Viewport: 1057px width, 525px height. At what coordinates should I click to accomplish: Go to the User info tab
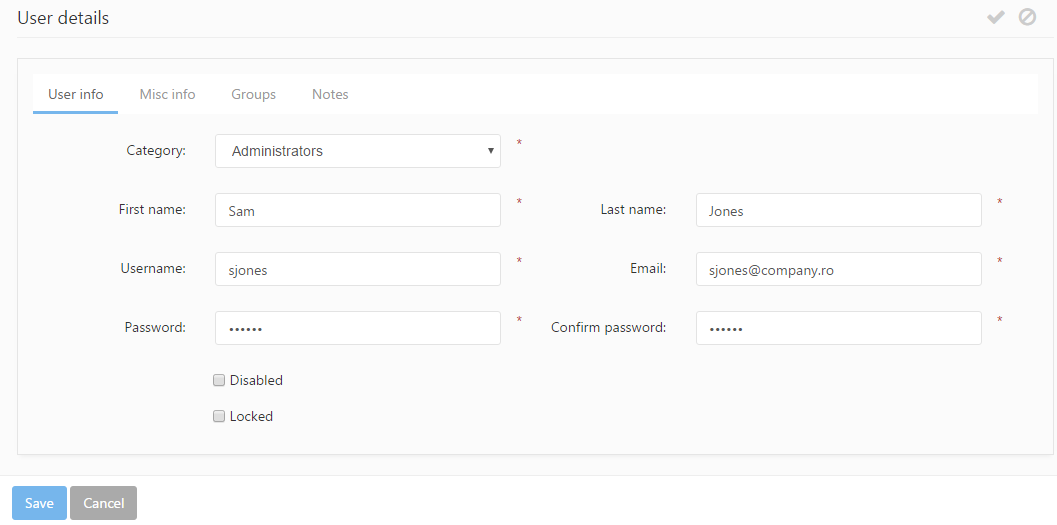tap(76, 94)
